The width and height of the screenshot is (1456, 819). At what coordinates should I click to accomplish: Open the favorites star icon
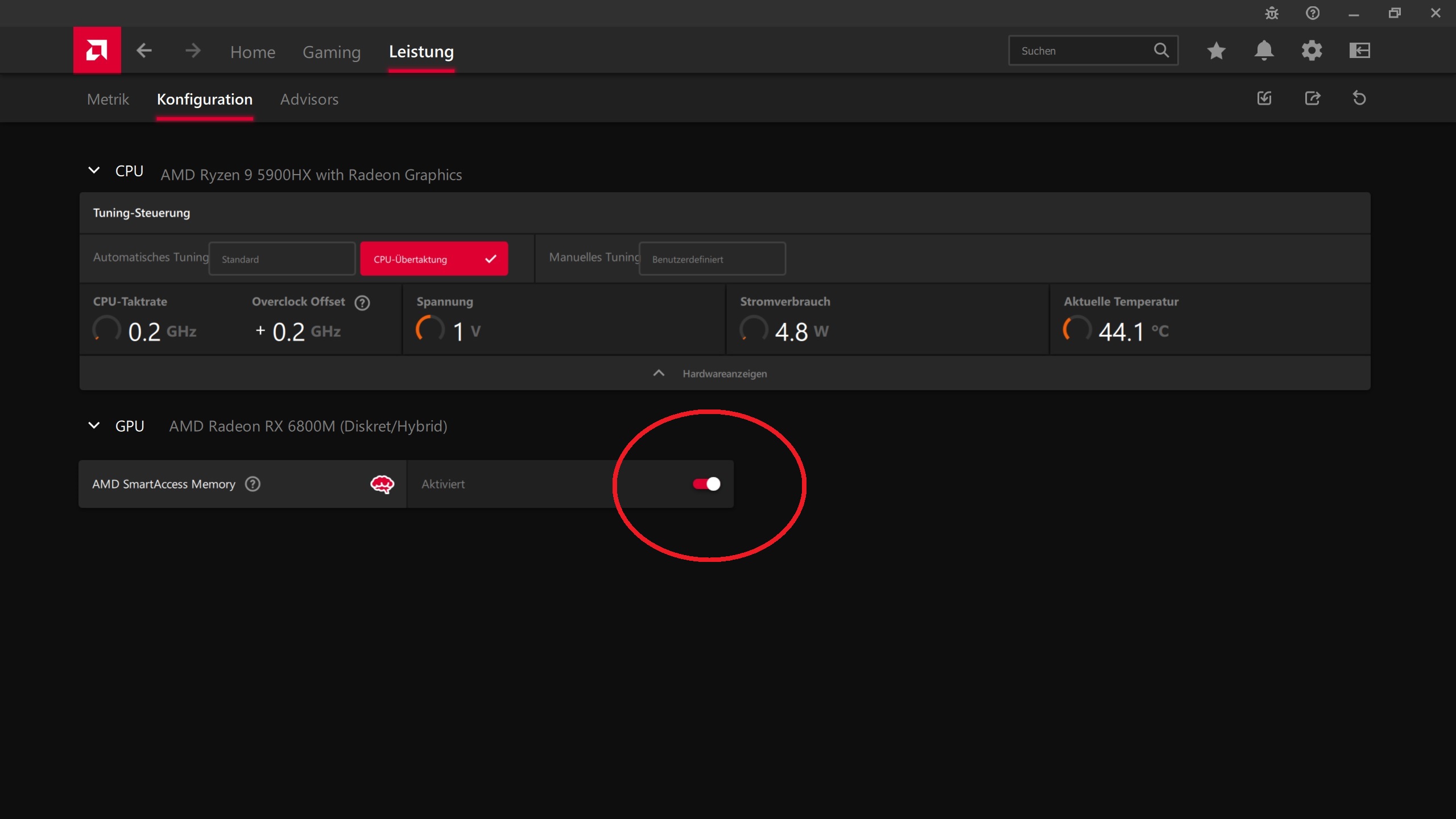coord(1216,51)
